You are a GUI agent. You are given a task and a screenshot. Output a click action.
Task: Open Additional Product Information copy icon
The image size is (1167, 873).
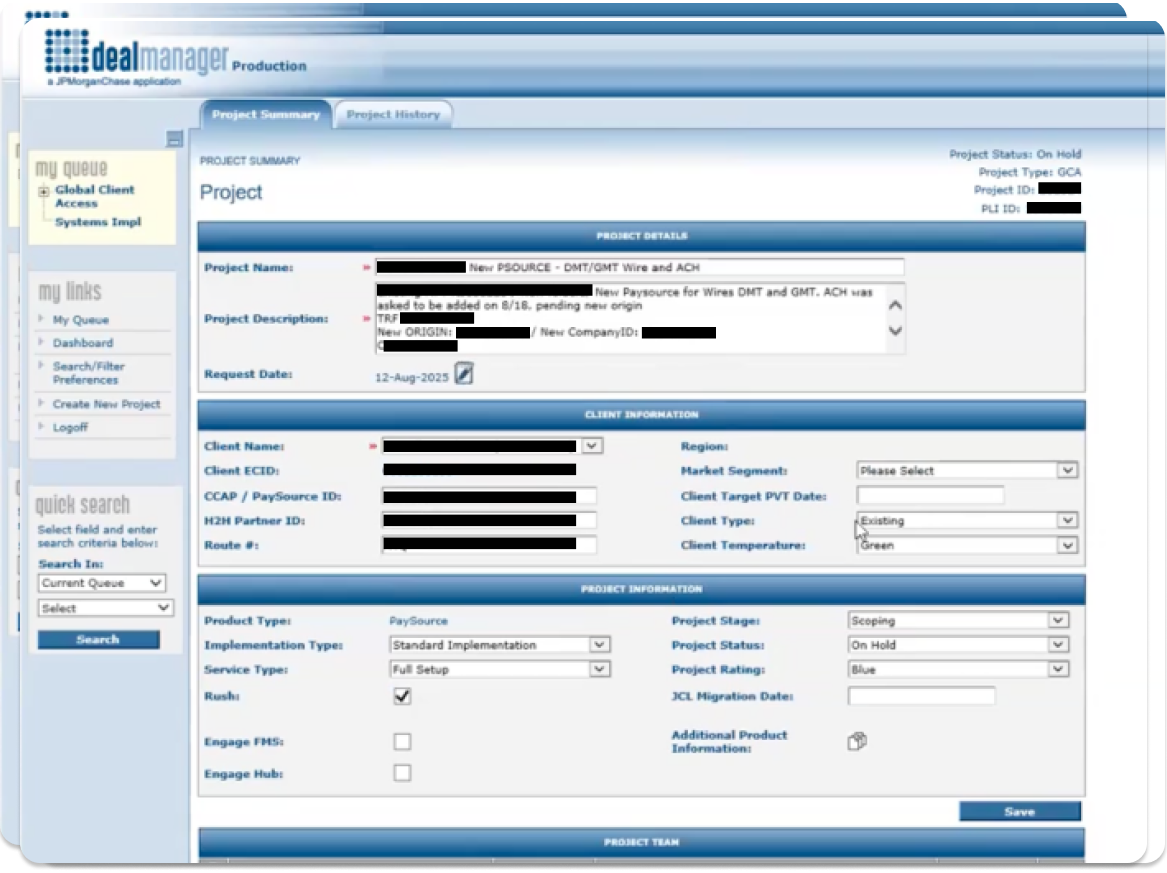(857, 741)
